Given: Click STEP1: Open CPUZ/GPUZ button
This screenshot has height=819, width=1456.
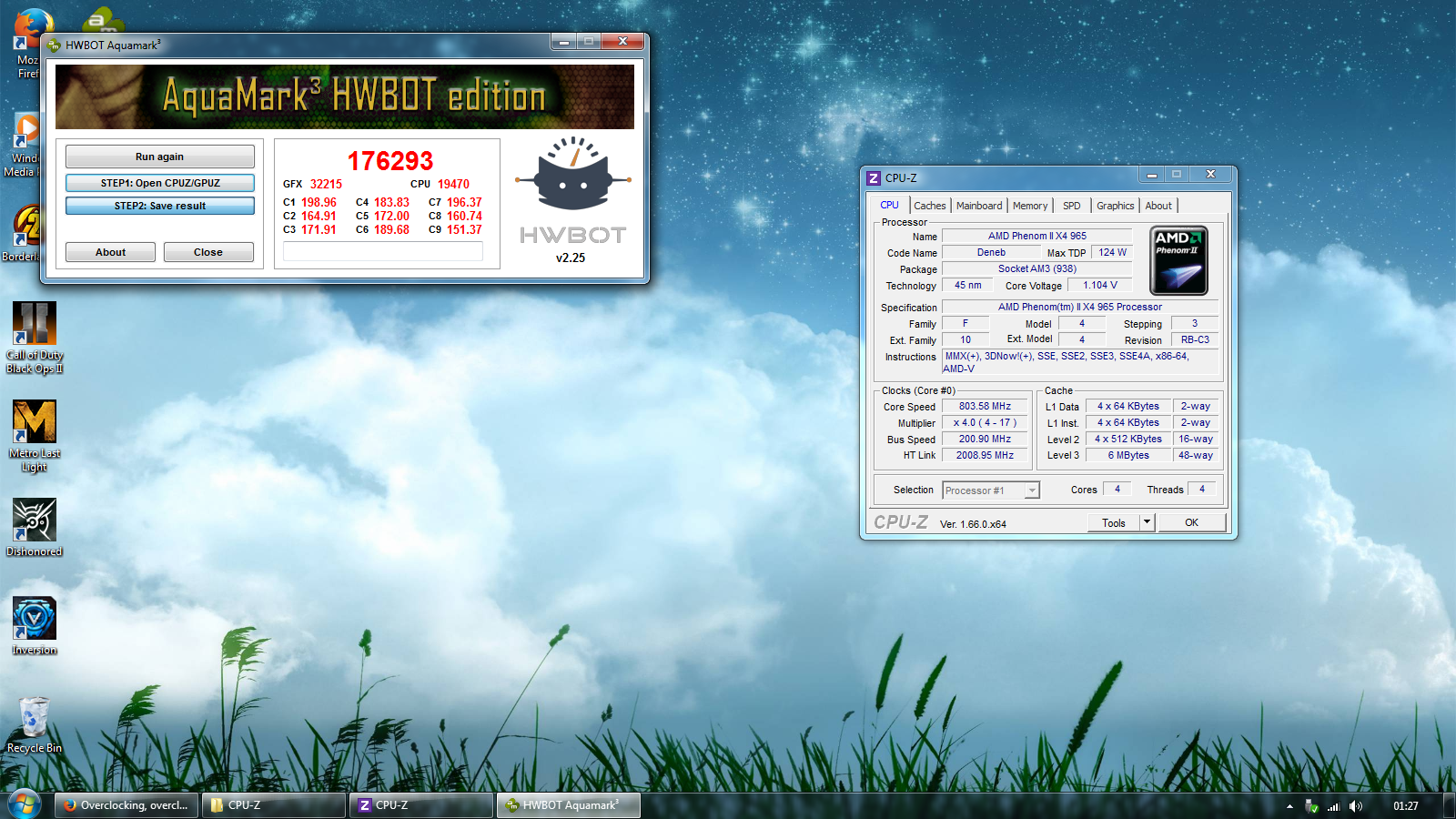Looking at the screenshot, I should pos(160,183).
